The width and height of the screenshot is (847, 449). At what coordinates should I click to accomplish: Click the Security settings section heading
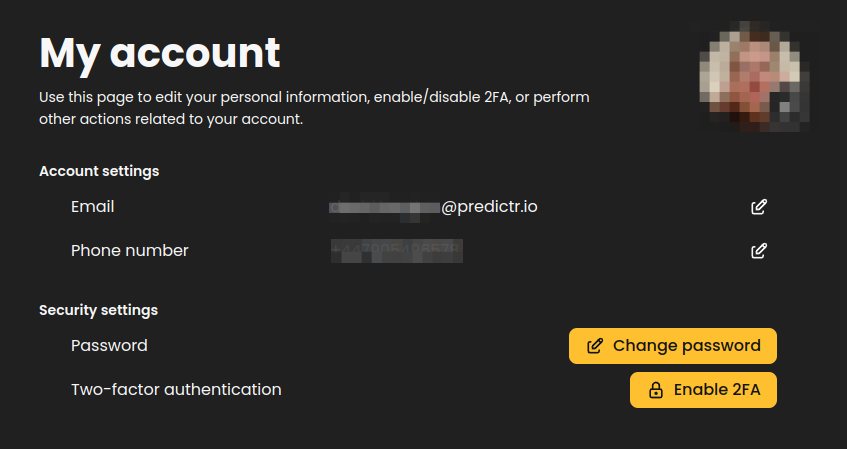pyautogui.click(x=98, y=310)
